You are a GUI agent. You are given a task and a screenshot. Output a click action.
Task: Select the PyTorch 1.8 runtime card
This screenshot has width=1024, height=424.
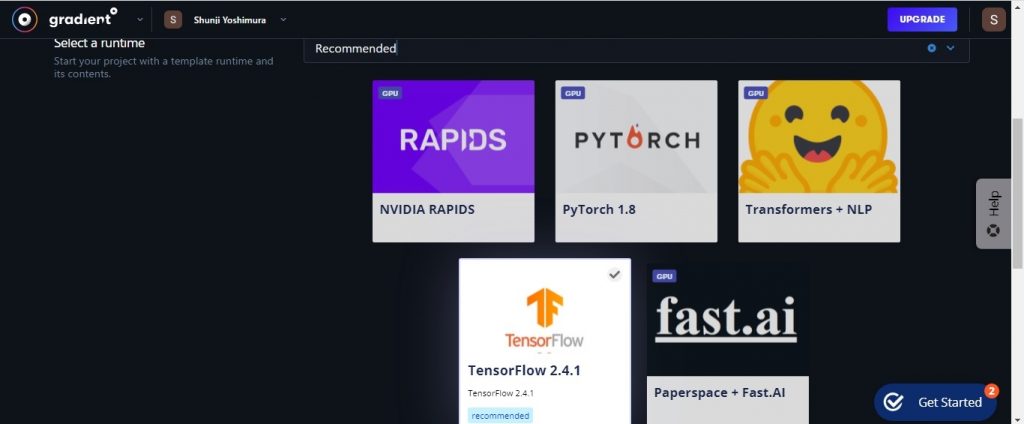point(636,161)
